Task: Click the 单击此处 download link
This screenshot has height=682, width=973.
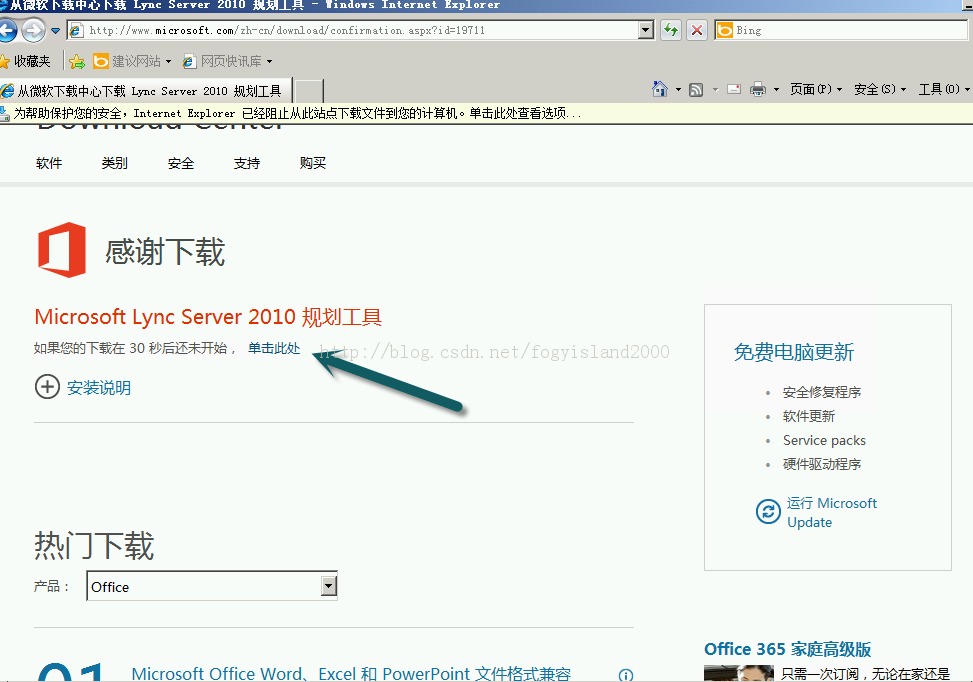Action: point(274,348)
